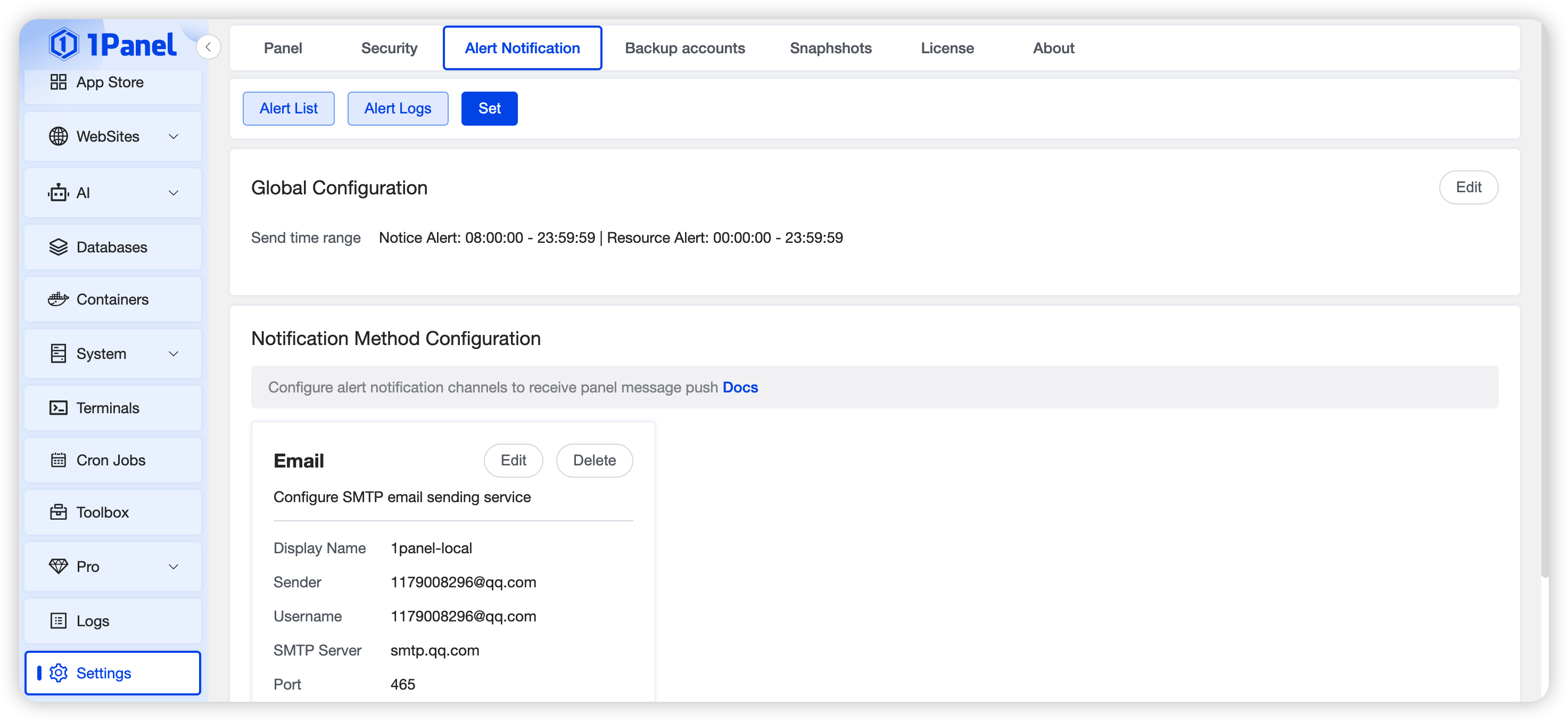Open Cron Jobs calendar icon
Image resolution: width=1568 pixels, height=721 pixels.
(59, 461)
